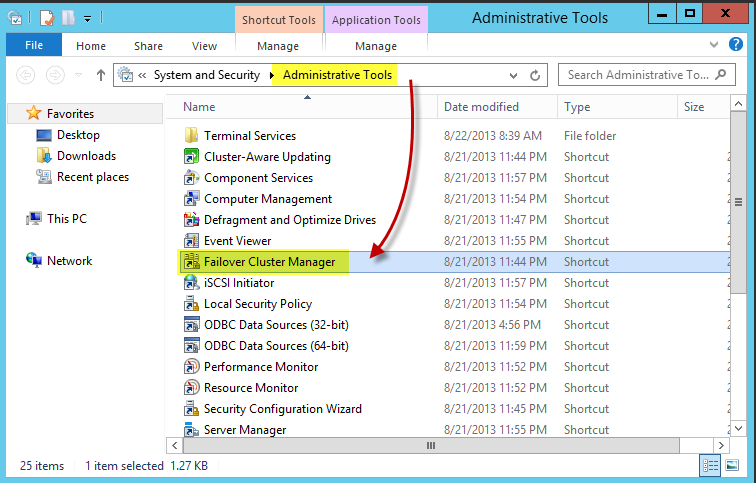Click System and Security in breadcrumb

206,75
